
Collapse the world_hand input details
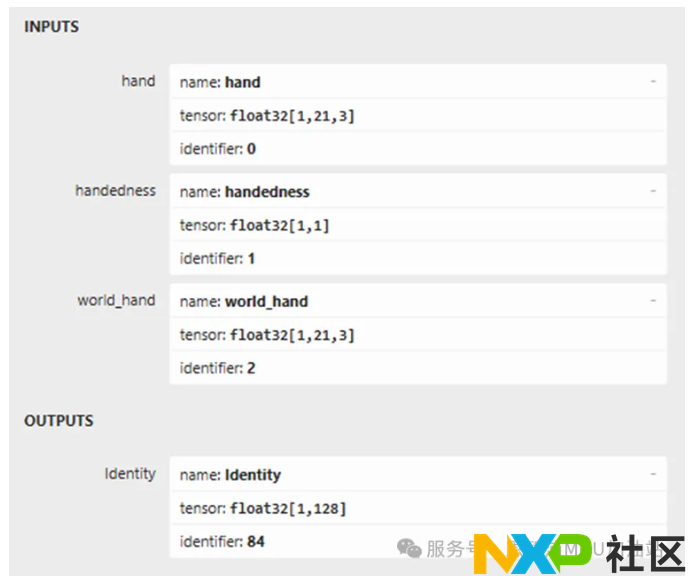pos(653,301)
